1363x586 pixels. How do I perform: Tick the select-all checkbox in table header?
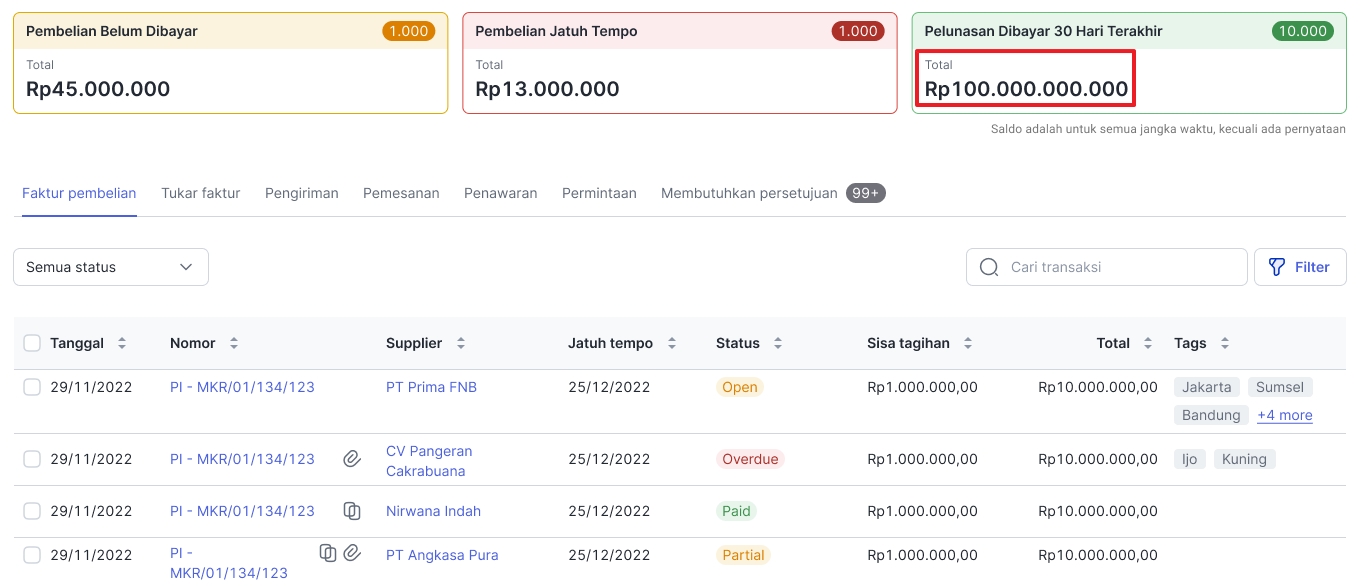pyautogui.click(x=32, y=343)
